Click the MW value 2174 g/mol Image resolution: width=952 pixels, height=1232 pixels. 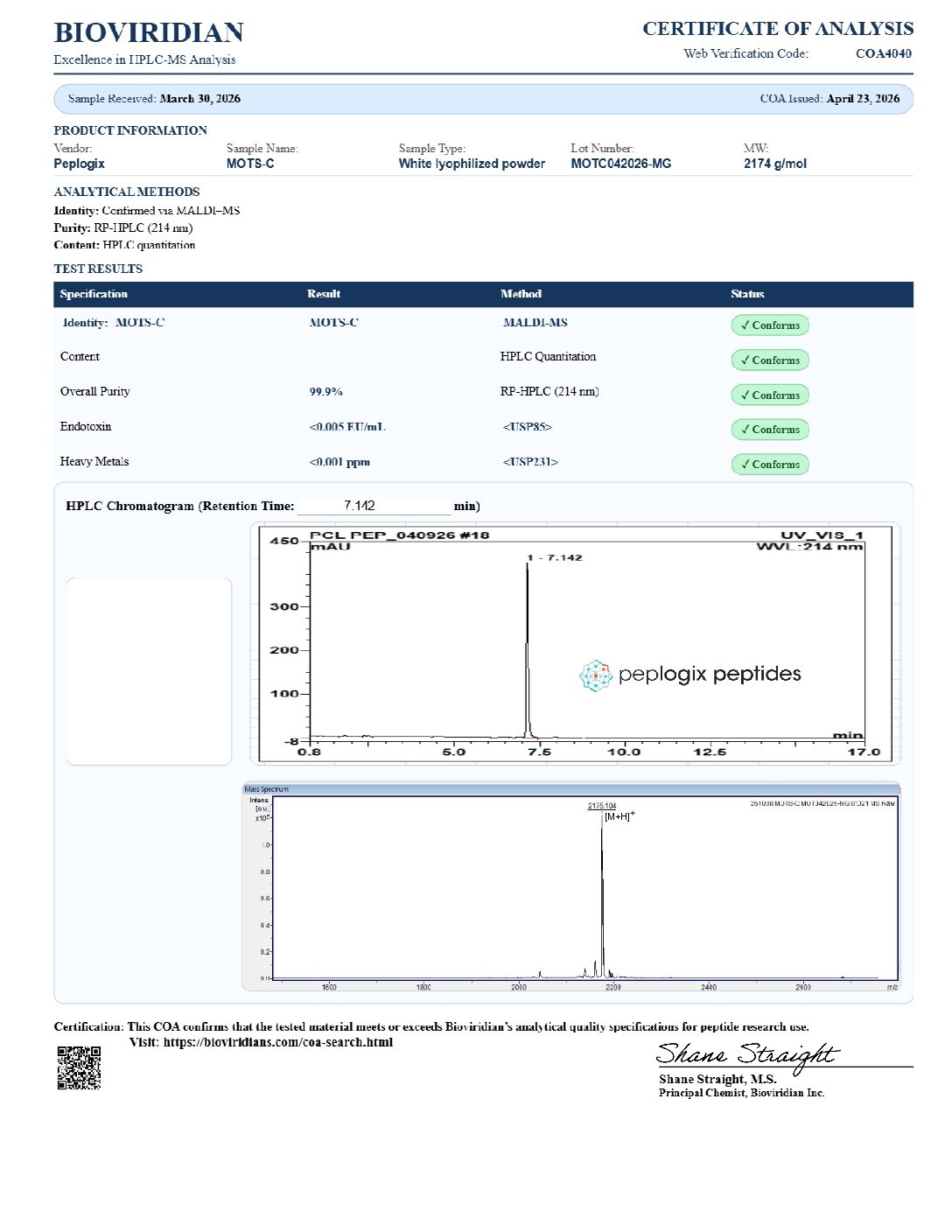pyautogui.click(x=775, y=164)
